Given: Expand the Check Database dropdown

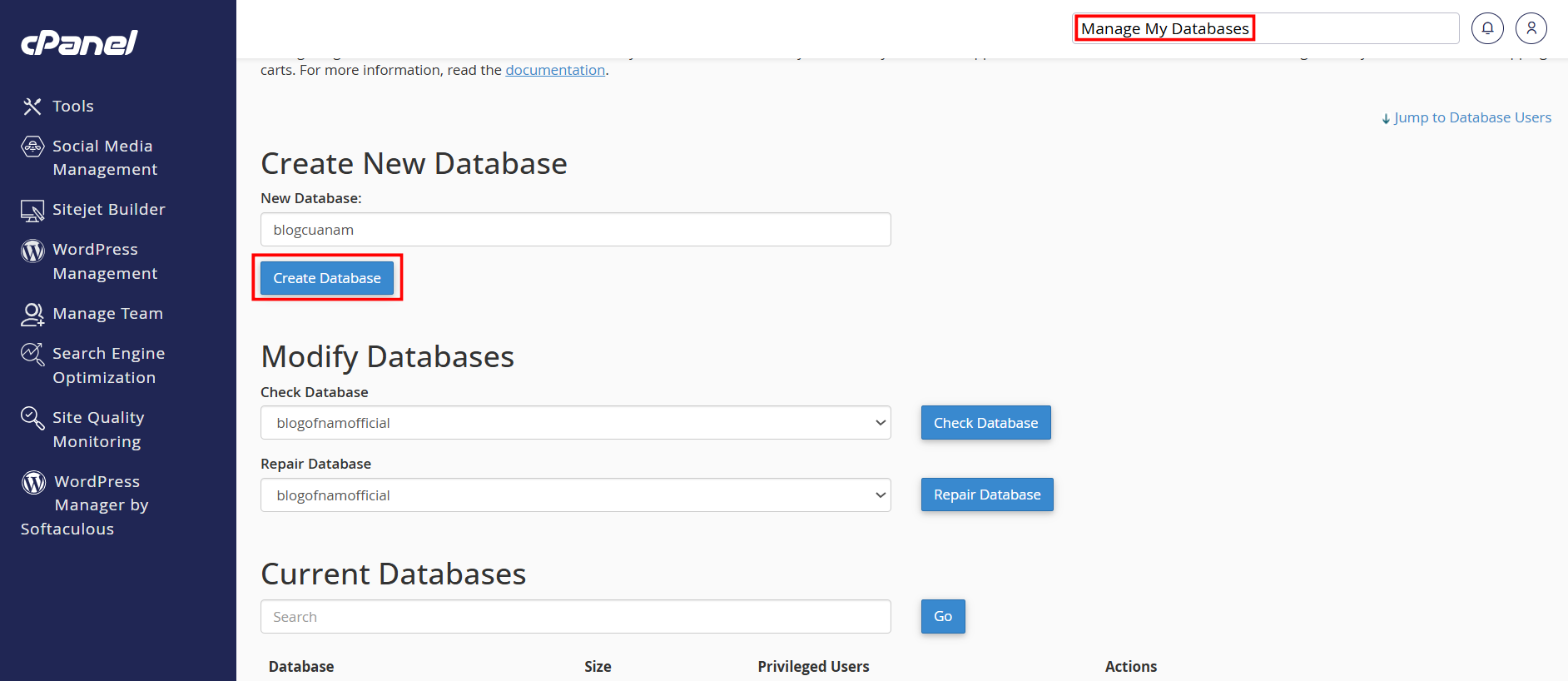Looking at the screenshot, I should click(576, 423).
